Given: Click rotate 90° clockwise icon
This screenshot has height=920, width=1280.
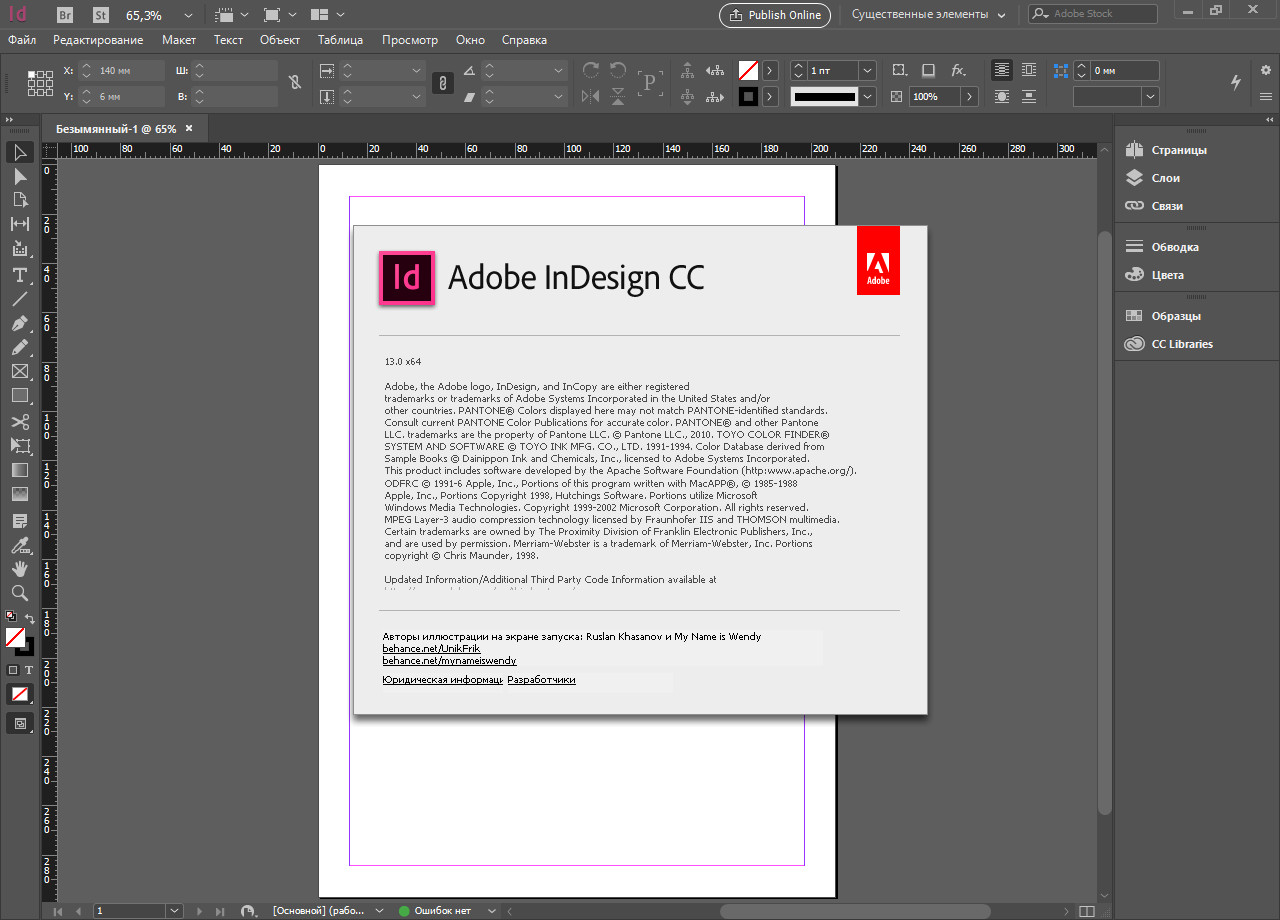Looking at the screenshot, I should coord(590,70).
